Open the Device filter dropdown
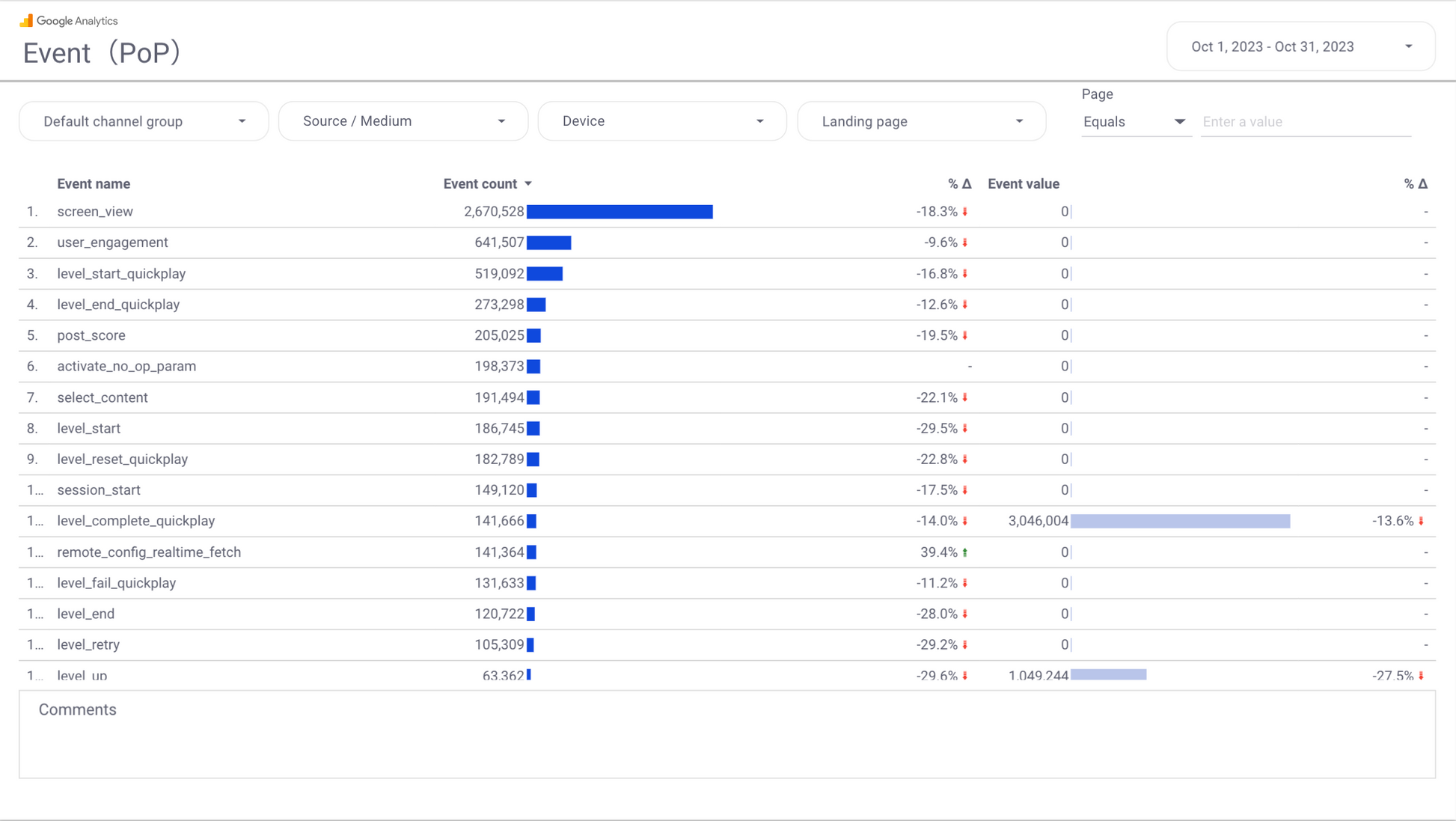The height and width of the screenshot is (821, 1456). [x=662, y=121]
